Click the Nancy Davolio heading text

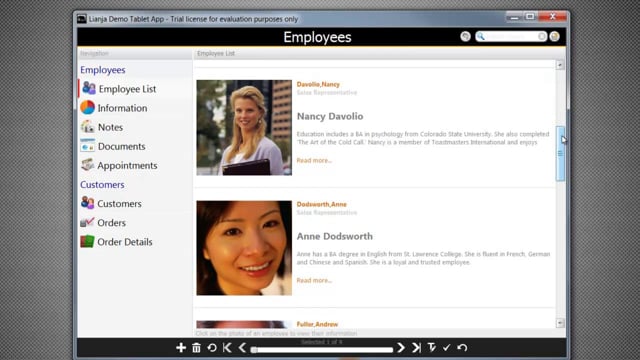point(330,116)
